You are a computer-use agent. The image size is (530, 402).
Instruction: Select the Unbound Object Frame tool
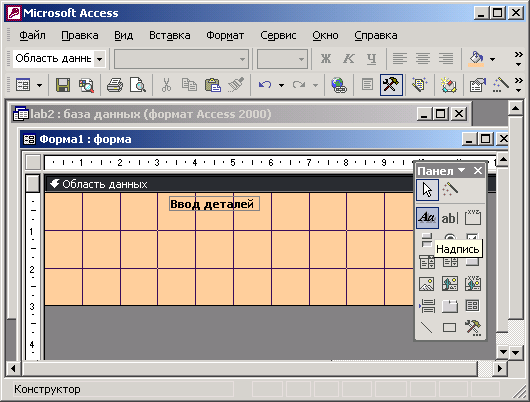coord(450,284)
